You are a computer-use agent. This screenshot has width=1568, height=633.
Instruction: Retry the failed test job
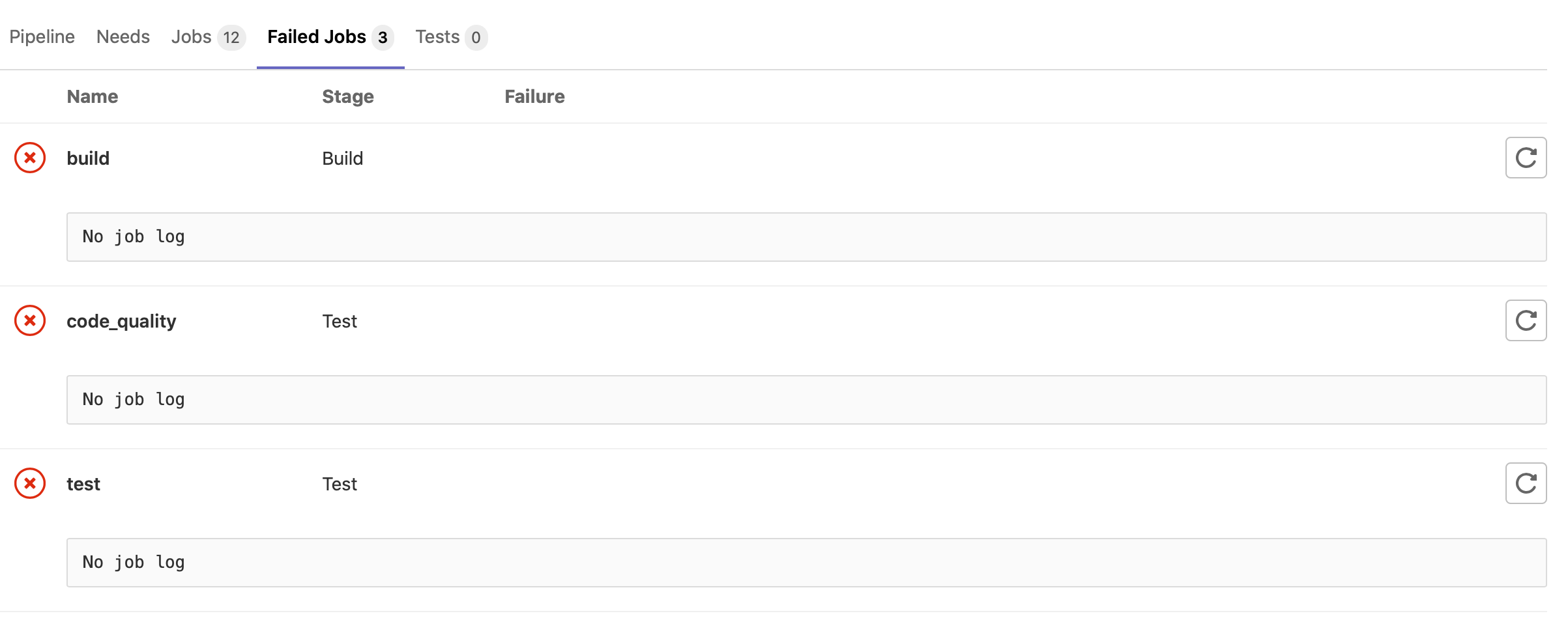pyautogui.click(x=1525, y=483)
